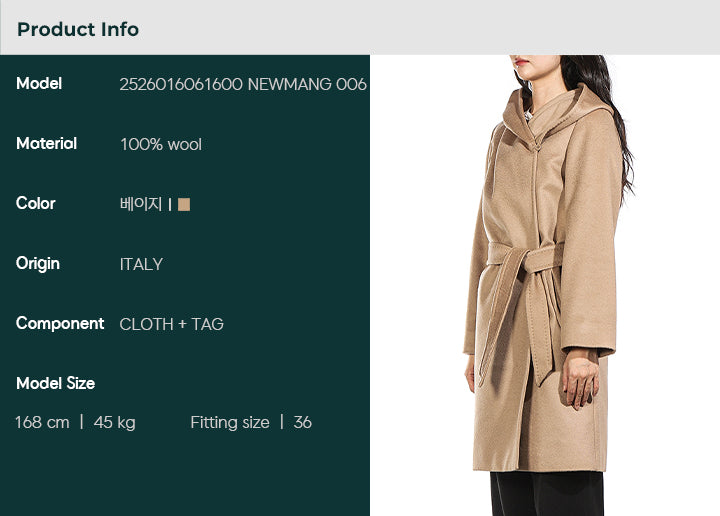The width and height of the screenshot is (720, 516).
Task: Click the Origin label
Action: pyautogui.click(x=38, y=264)
